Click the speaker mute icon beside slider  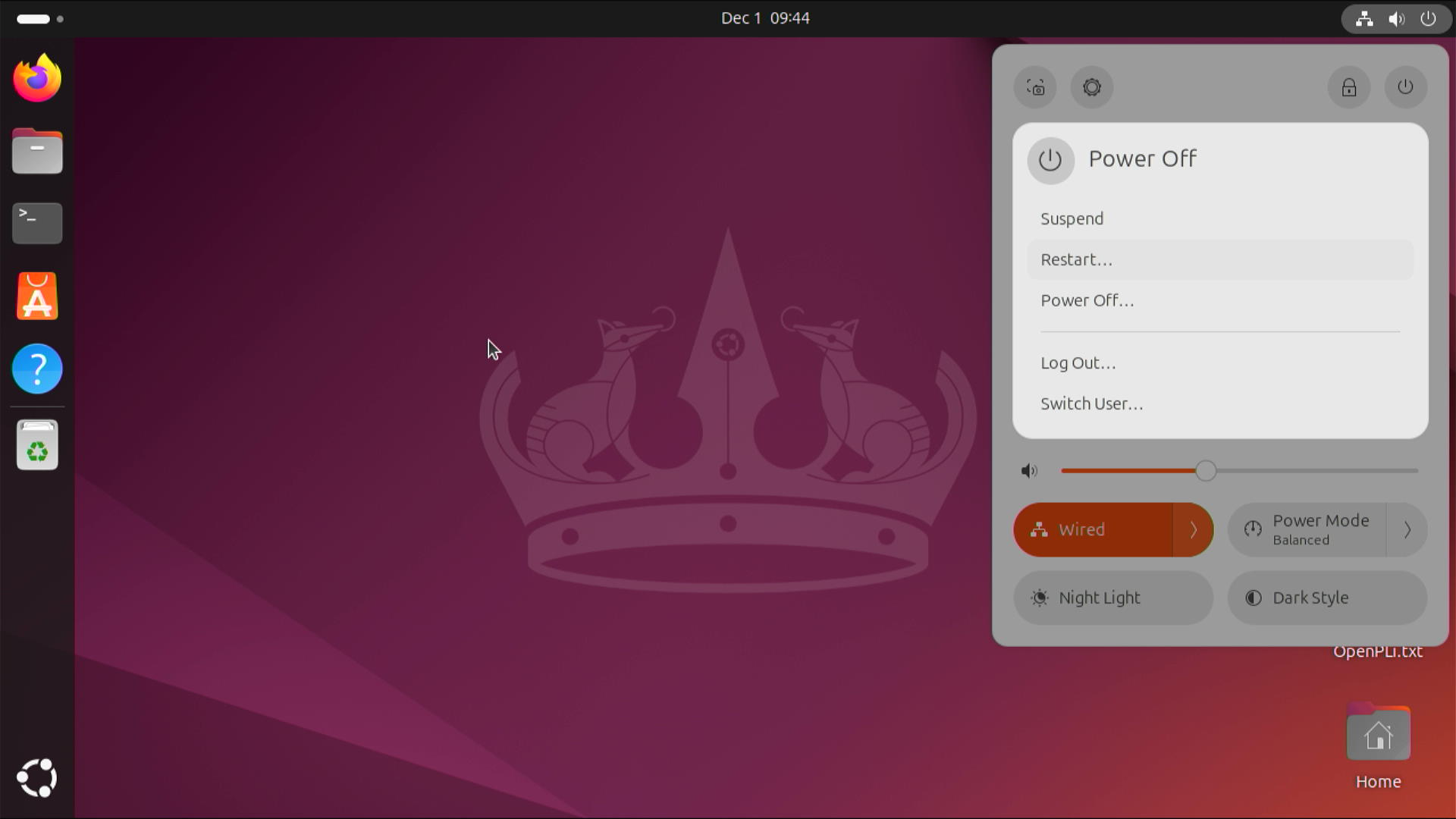coord(1029,471)
